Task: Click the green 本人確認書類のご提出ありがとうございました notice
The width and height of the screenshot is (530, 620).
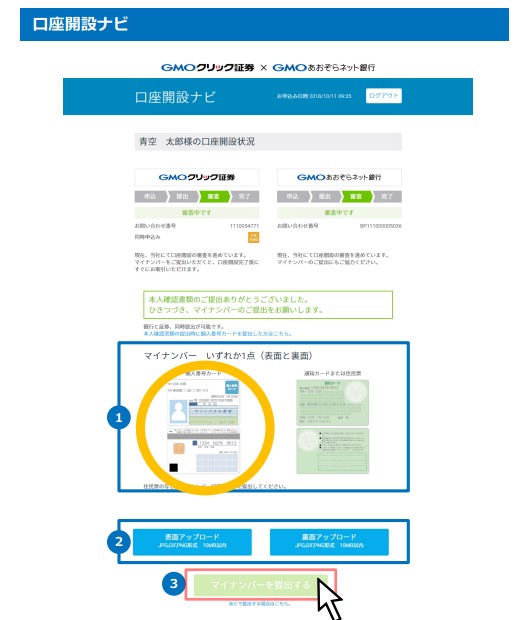Action: 268,304
